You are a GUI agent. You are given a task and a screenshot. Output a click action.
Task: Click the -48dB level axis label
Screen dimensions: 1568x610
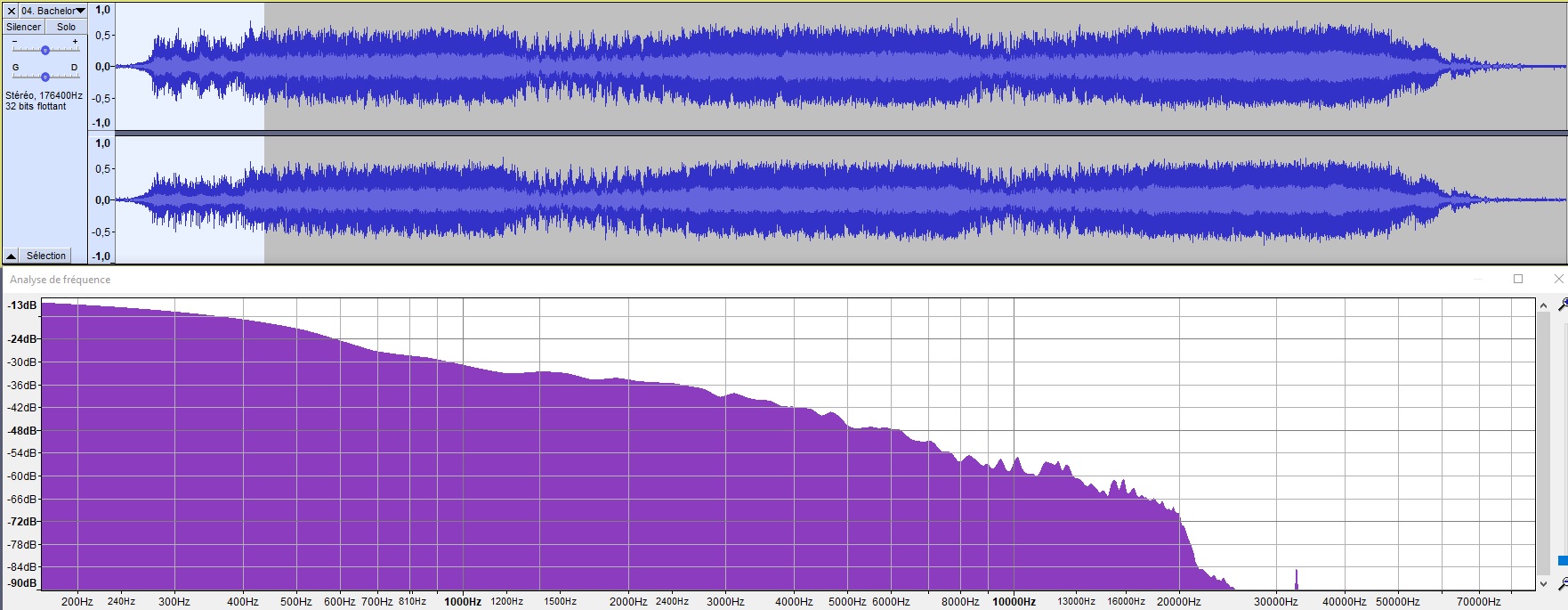point(22,430)
